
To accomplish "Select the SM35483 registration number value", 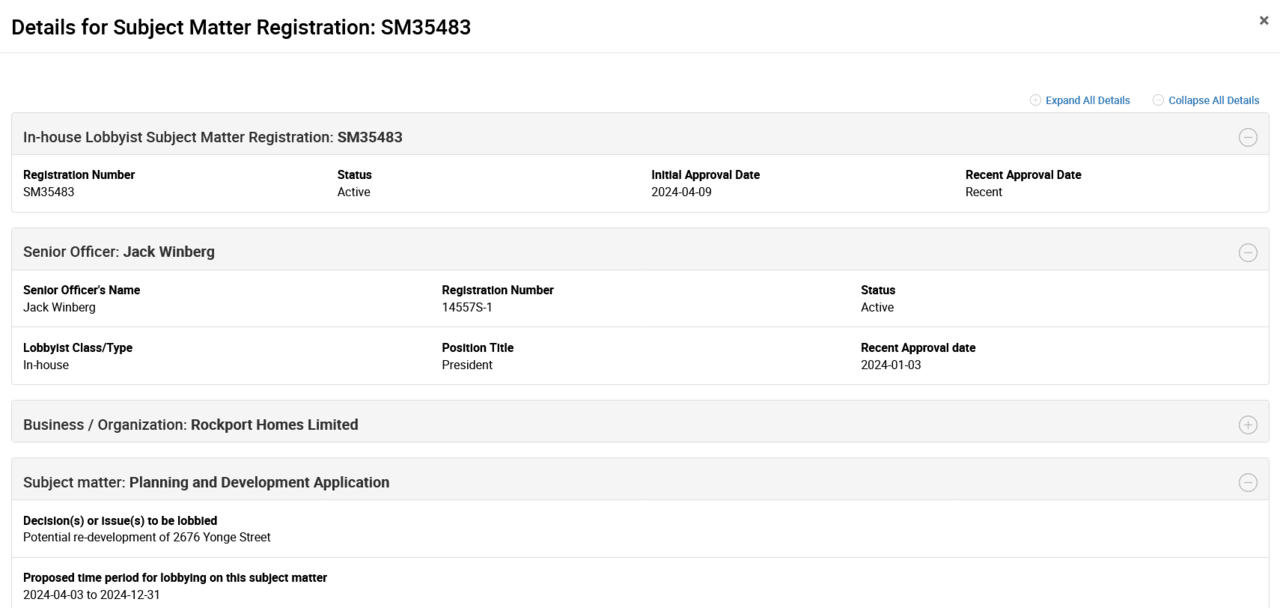I will coord(49,192).
